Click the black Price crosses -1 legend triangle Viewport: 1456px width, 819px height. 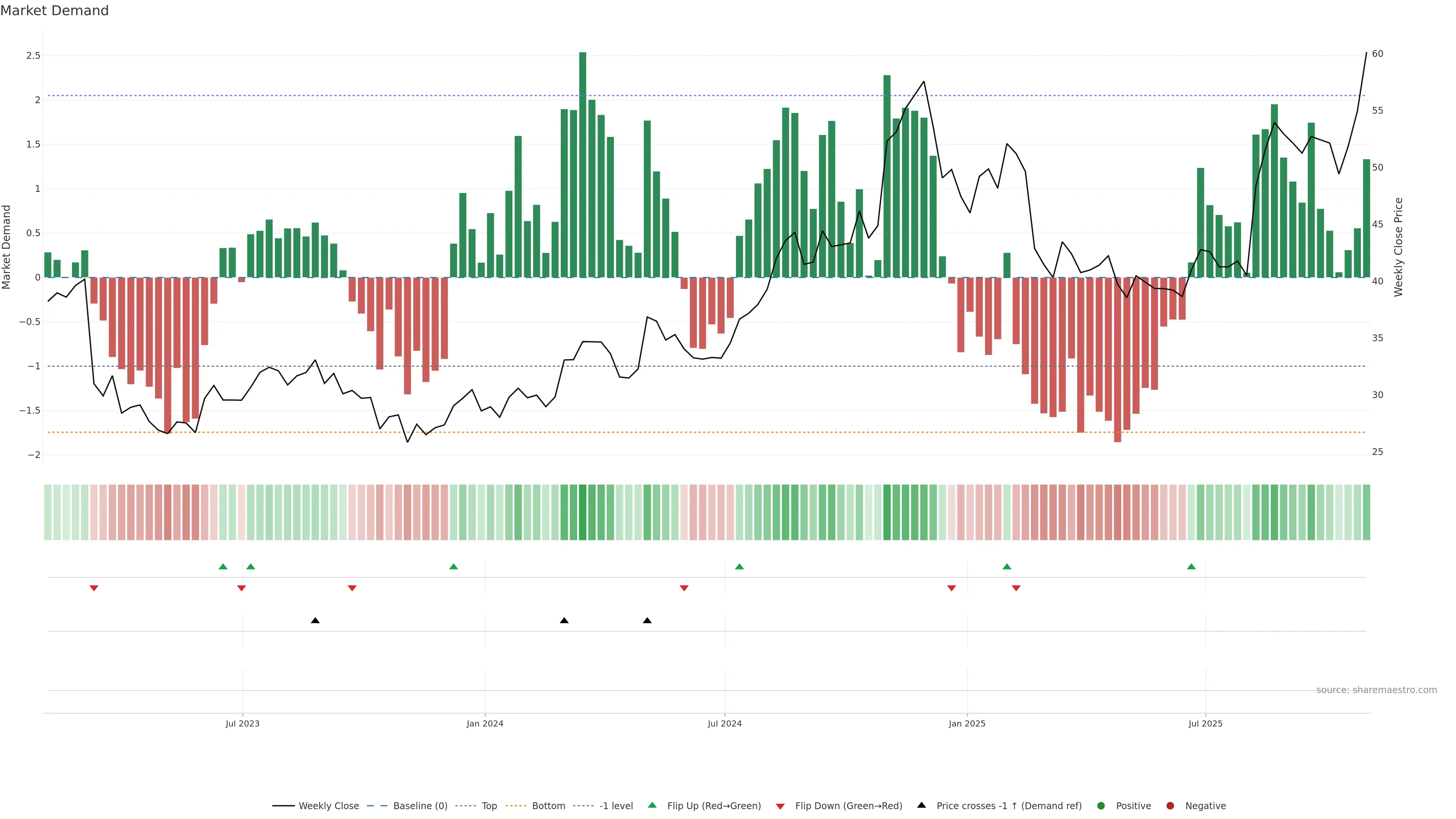click(x=921, y=805)
